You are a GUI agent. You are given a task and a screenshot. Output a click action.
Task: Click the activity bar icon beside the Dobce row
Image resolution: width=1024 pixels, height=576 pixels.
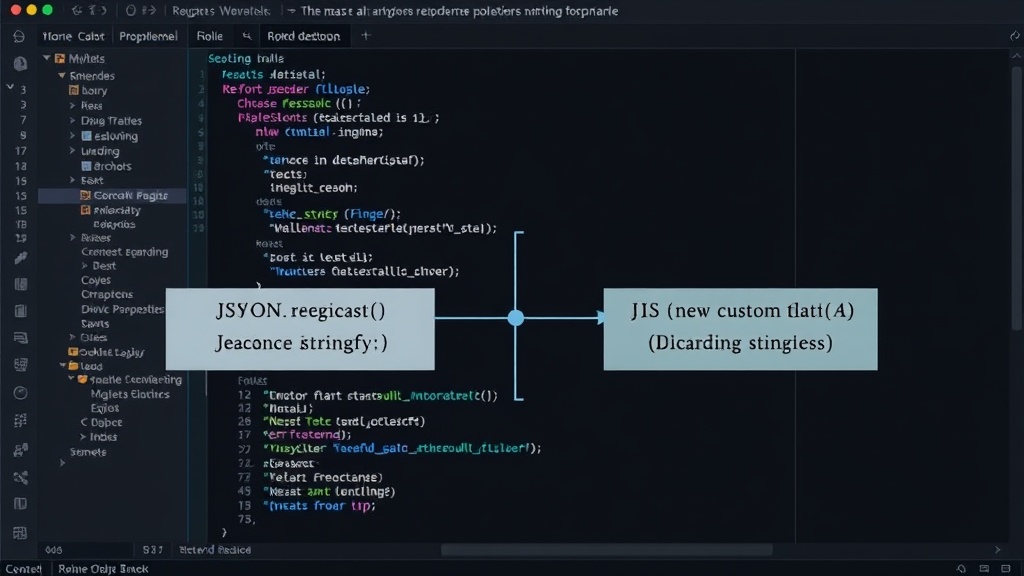point(20,450)
